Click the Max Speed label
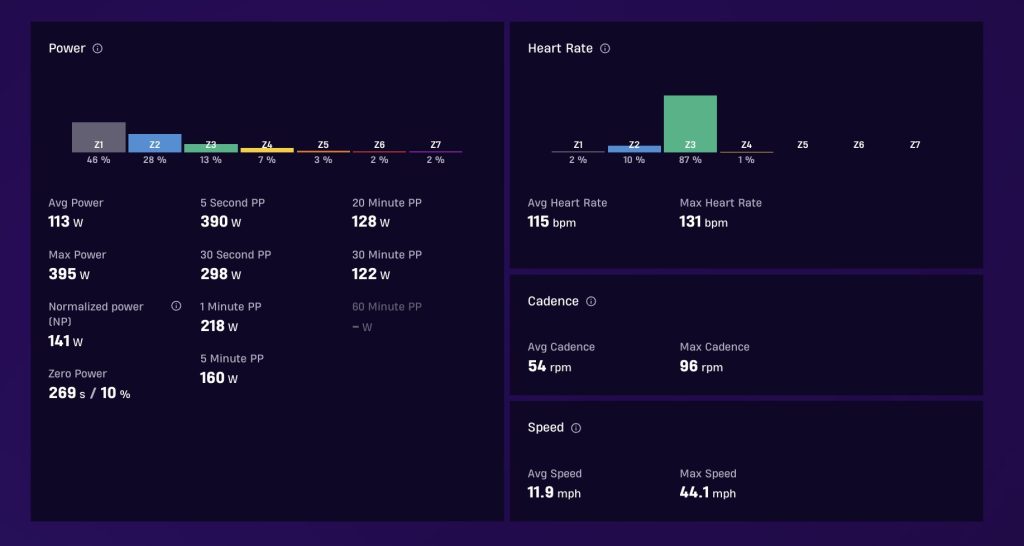Viewport: 1024px width, 546px height. point(708,474)
